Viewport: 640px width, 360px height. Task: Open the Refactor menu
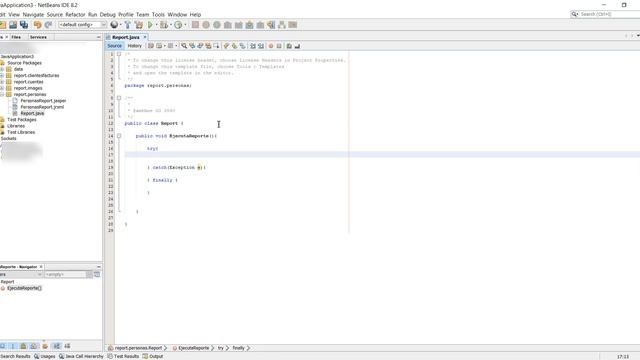pyautogui.click(x=75, y=14)
